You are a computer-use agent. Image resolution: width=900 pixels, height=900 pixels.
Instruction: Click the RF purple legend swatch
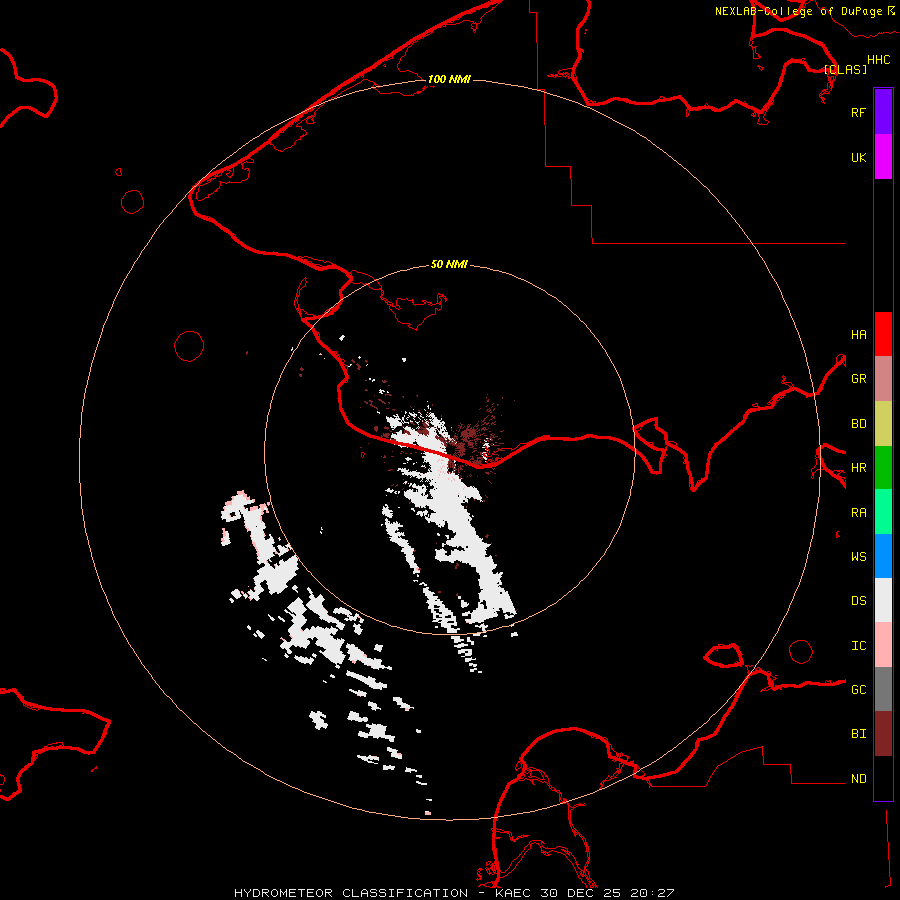tap(883, 112)
